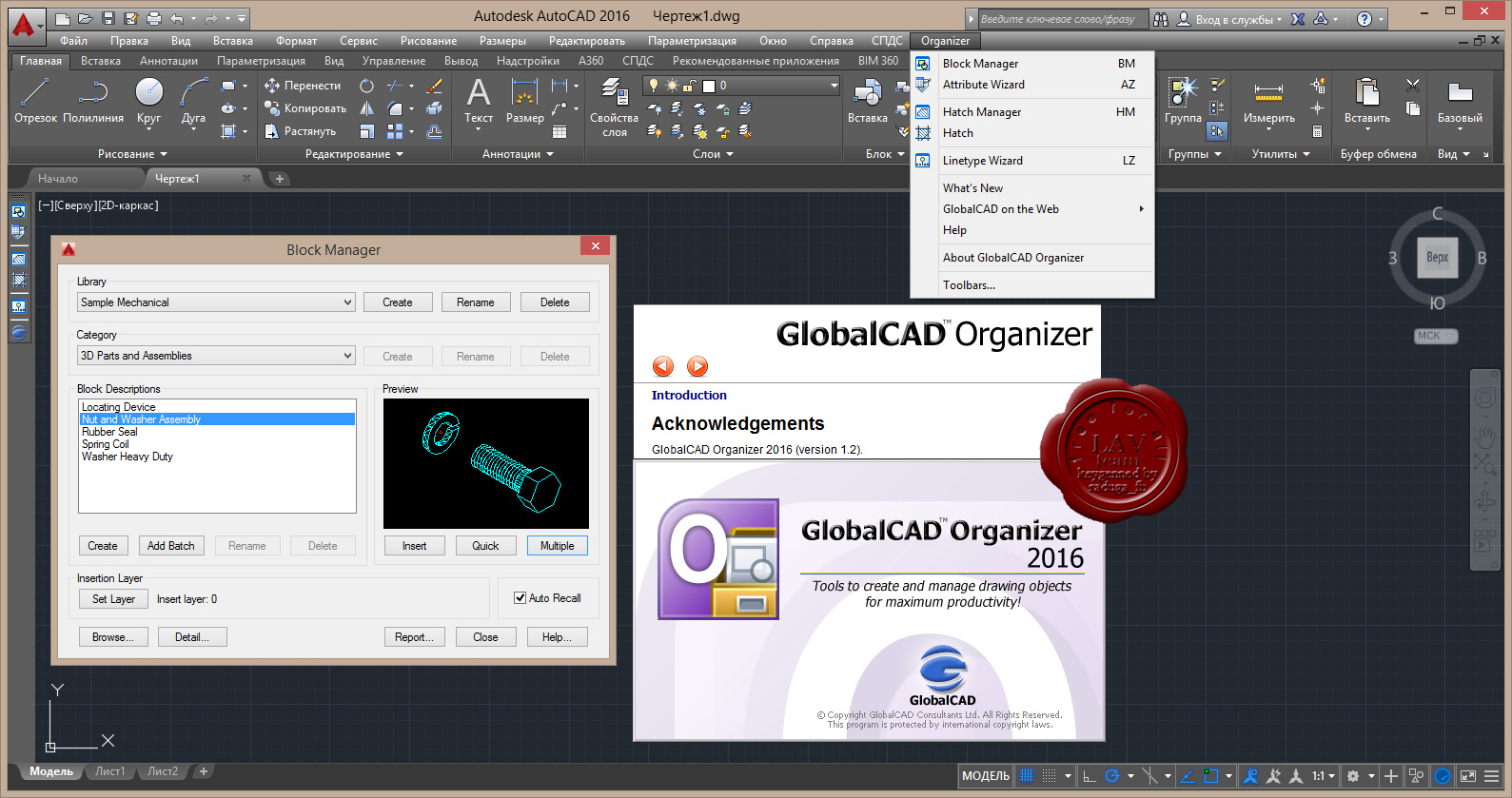Click the Set Layer button

113,599
